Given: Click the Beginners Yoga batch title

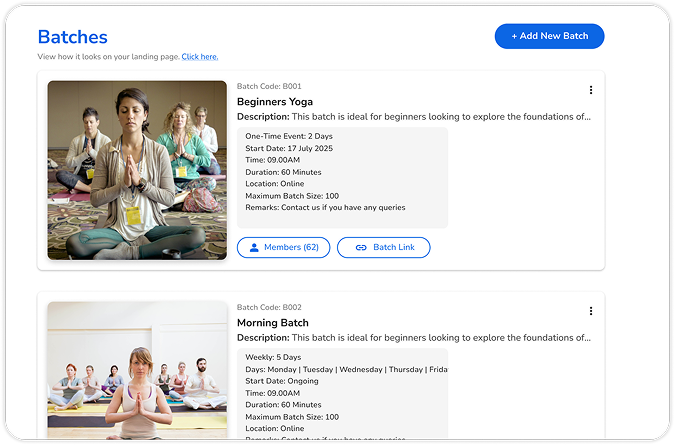Looking at the screenshot, I should coord(275,102).
